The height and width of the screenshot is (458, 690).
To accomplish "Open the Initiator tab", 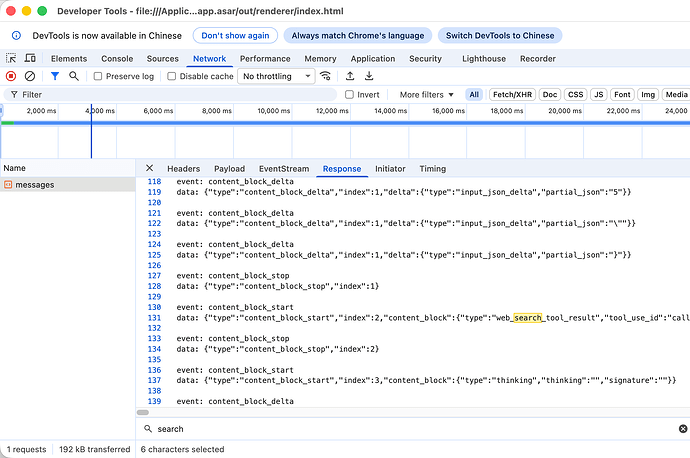I will coord(390,169).
